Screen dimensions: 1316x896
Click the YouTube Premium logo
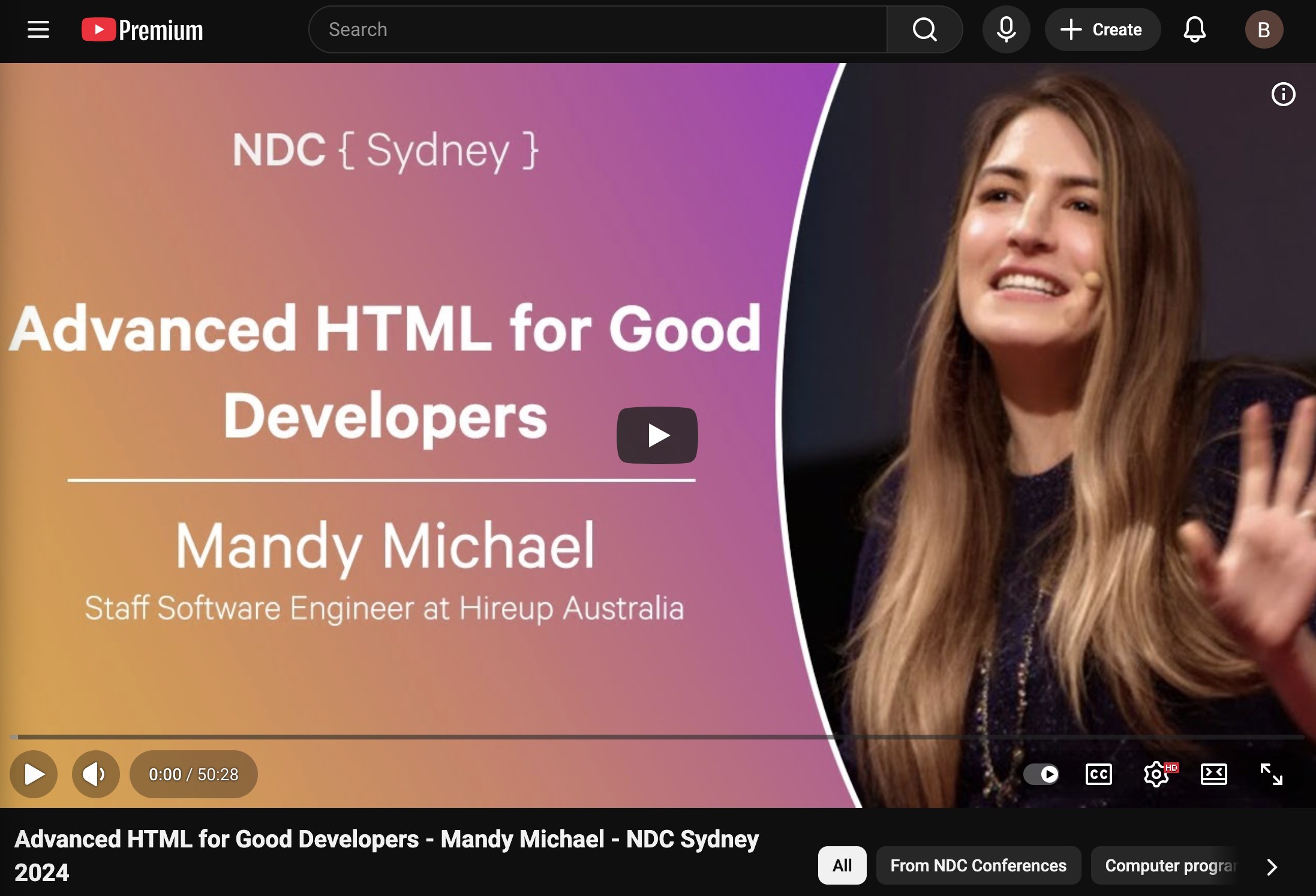tap(143, 30)
